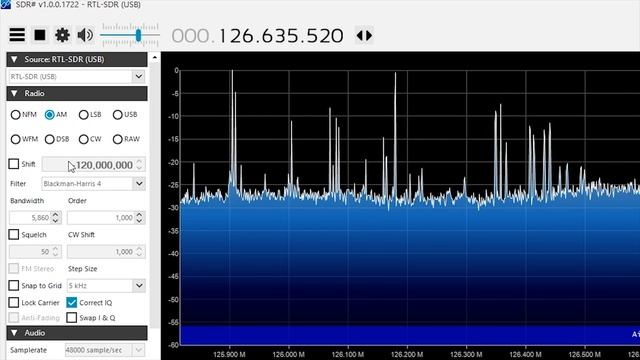The height and width of the screenshot is (360, 640).
Task: Click the Order spinner arrows
Action: (139, 218)
